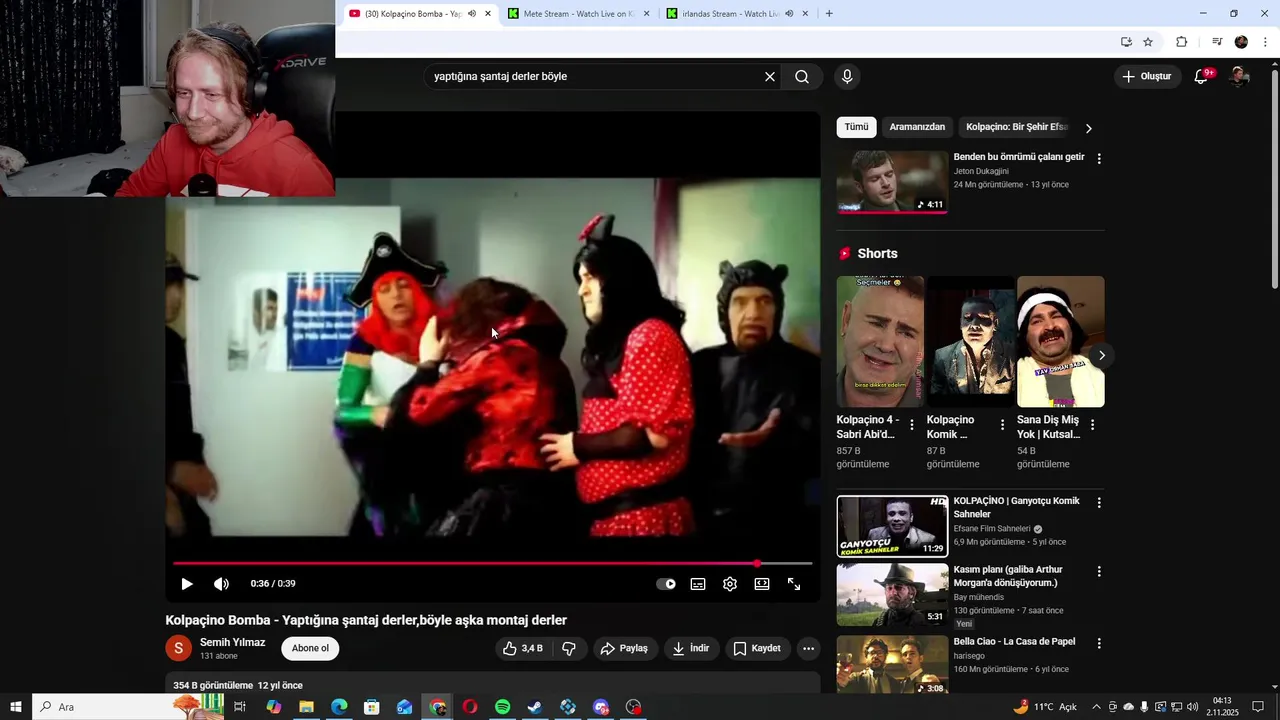Open options for Kolpaçino Komik short
Screen dimensions: 1280x720
1002,425
